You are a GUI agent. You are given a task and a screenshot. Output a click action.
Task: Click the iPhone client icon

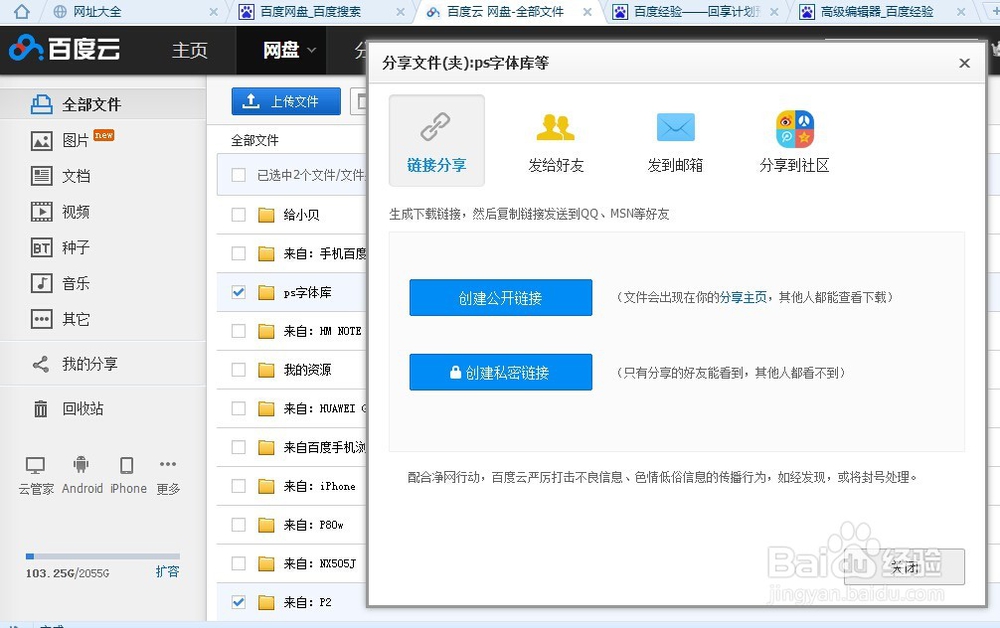click(x=127, y=465)
